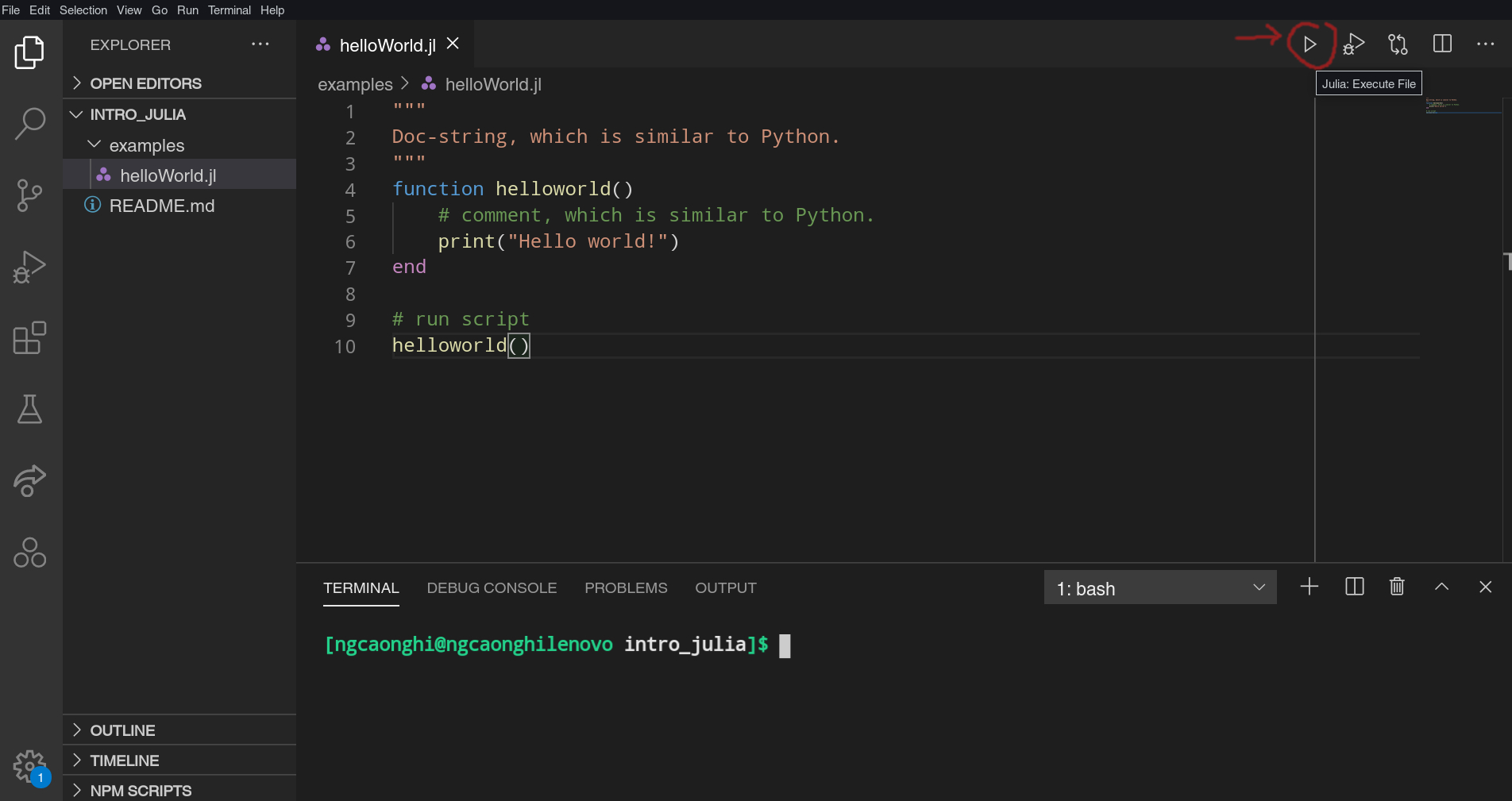Split the editor to the right
The image size is (1512, 801).
pyautogui.click(x=1442, y=44)
